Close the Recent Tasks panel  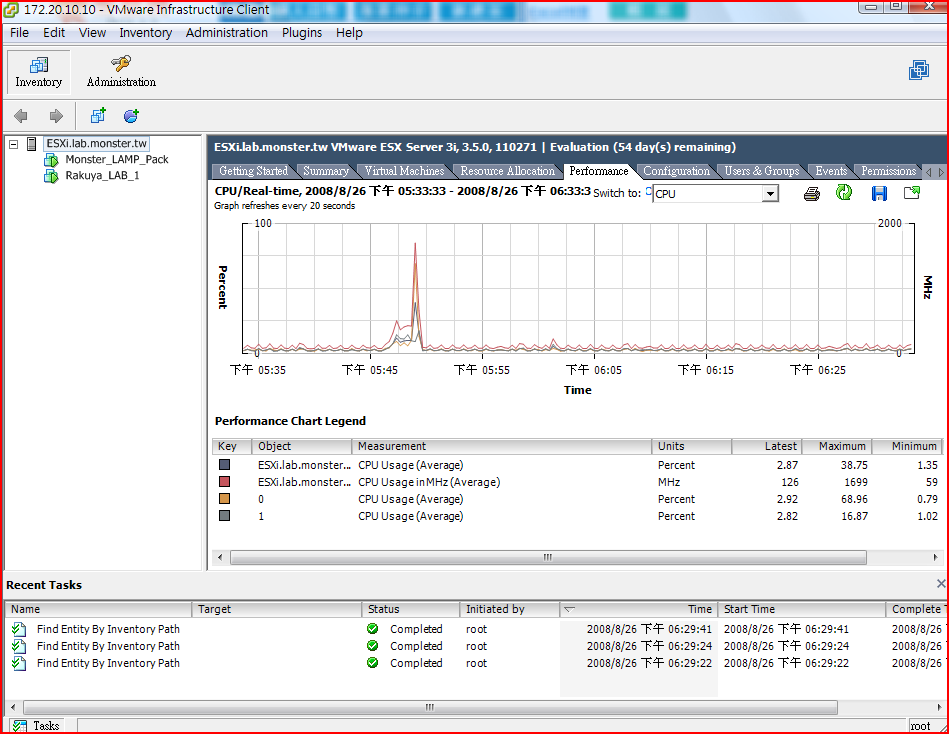click(x=941, y=583)
